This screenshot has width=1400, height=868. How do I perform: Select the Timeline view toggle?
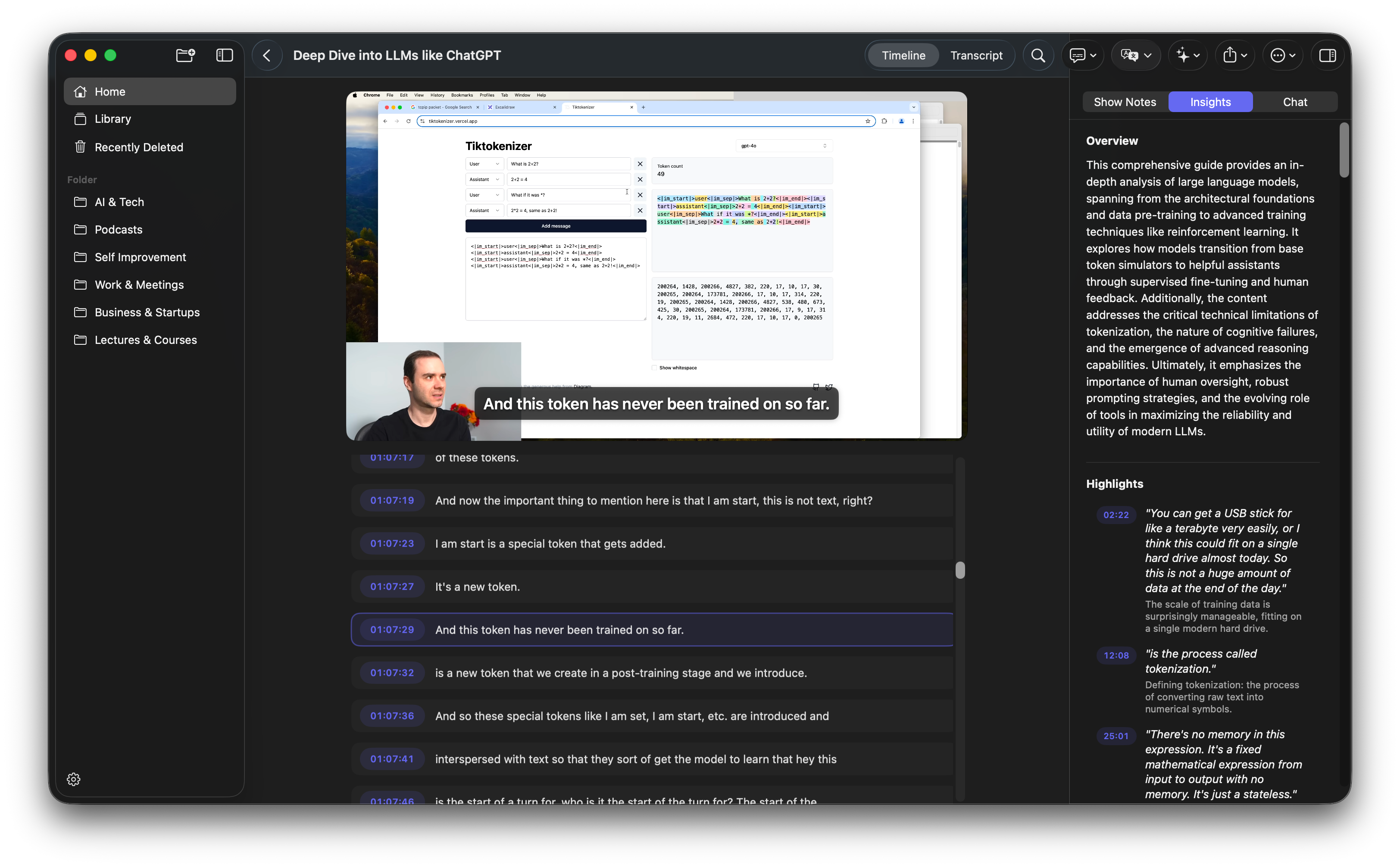click(x=903, y=55)
